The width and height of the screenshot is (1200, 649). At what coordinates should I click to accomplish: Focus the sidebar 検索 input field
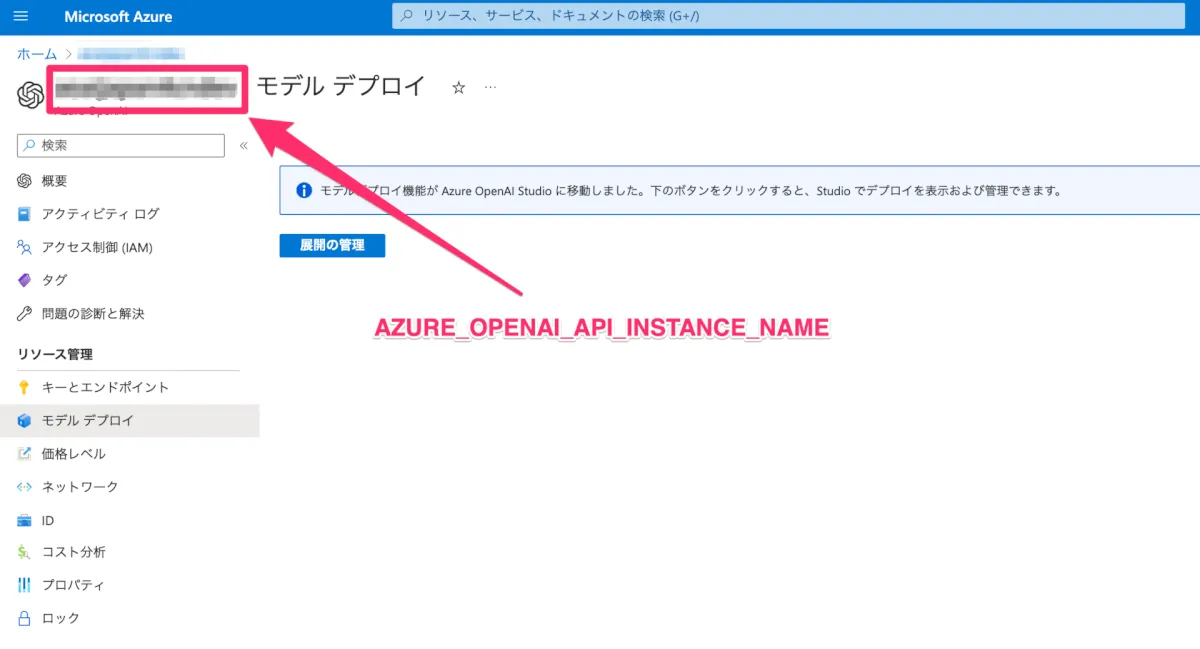pyautogui.click(x=121, y=146)
